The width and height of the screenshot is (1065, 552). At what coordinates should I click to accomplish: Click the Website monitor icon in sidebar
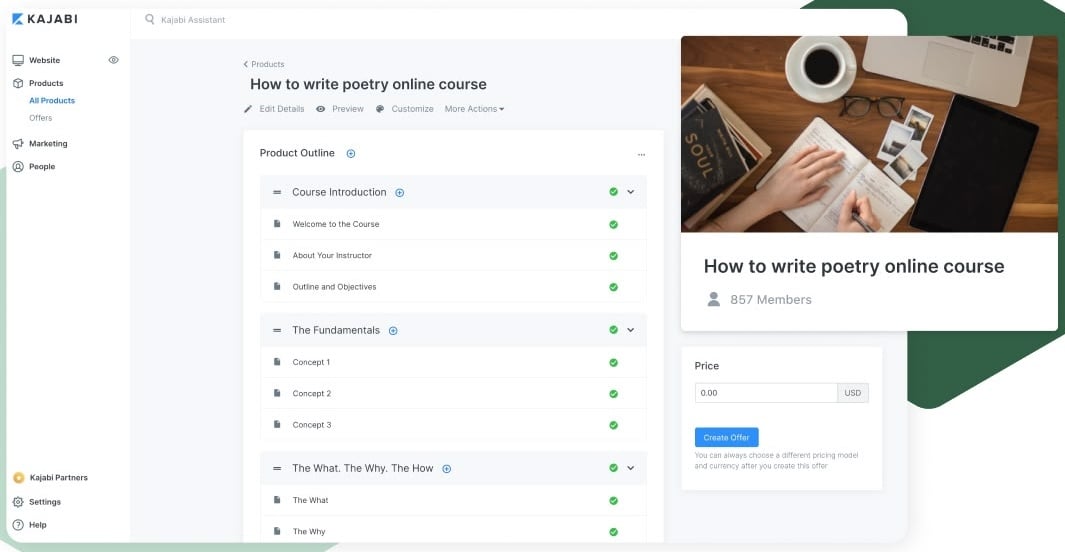pyautogui.click(x=18, y=60)
